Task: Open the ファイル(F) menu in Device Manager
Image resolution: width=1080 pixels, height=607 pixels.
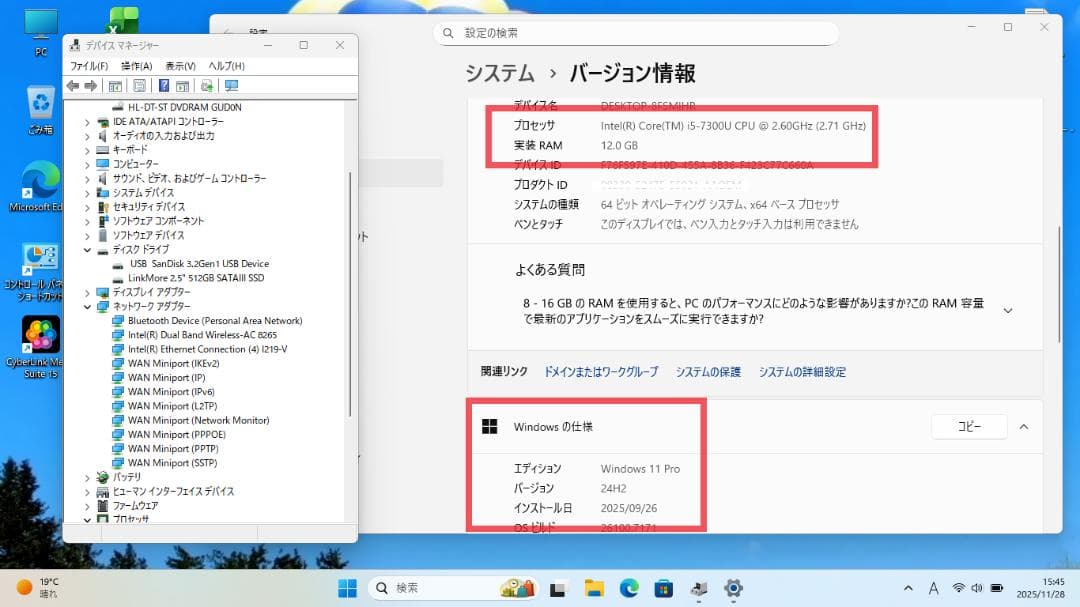Action: 89,65
